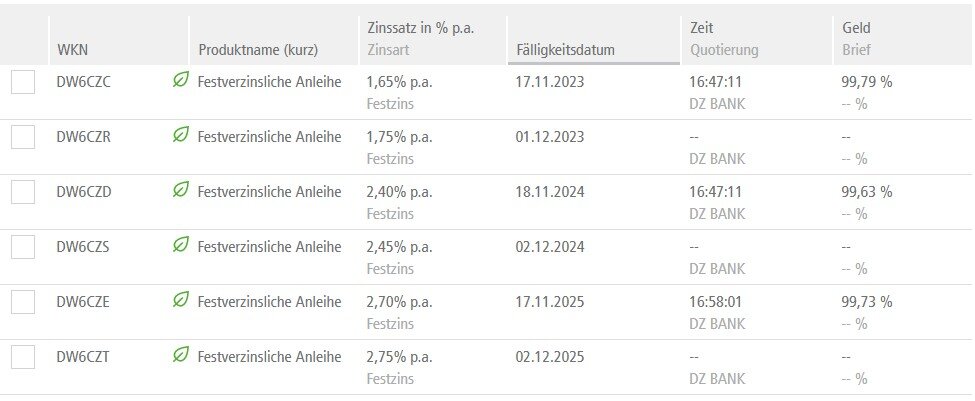The width and height of the screenshot is (975, 401).
Task: Open the WKN link DW6CZT
Action: (83, 356)
